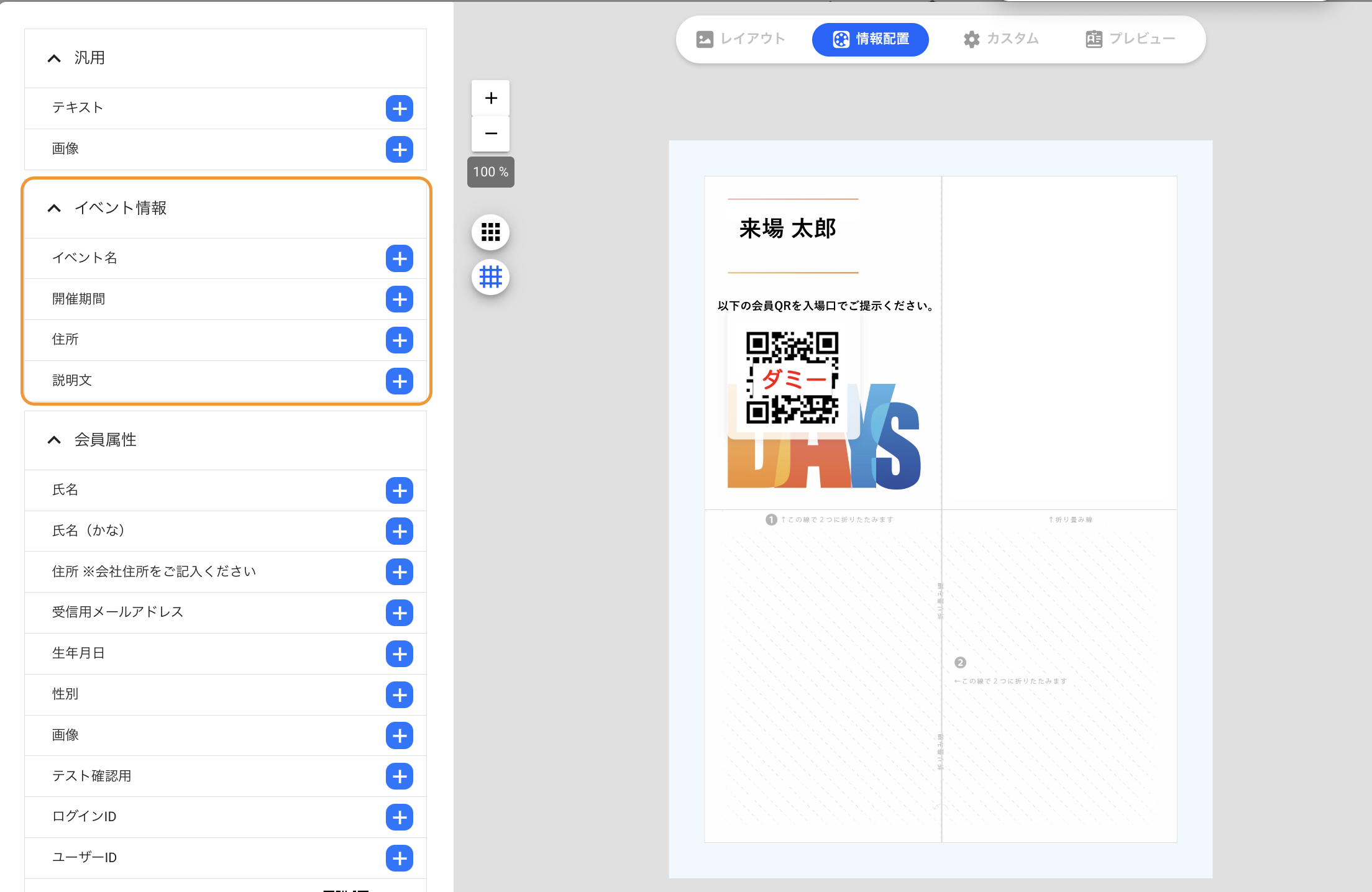Screen dimensions: 1372x892
Task: Add the 受信用メールアドレス field
Action: (x=400, y=613)
